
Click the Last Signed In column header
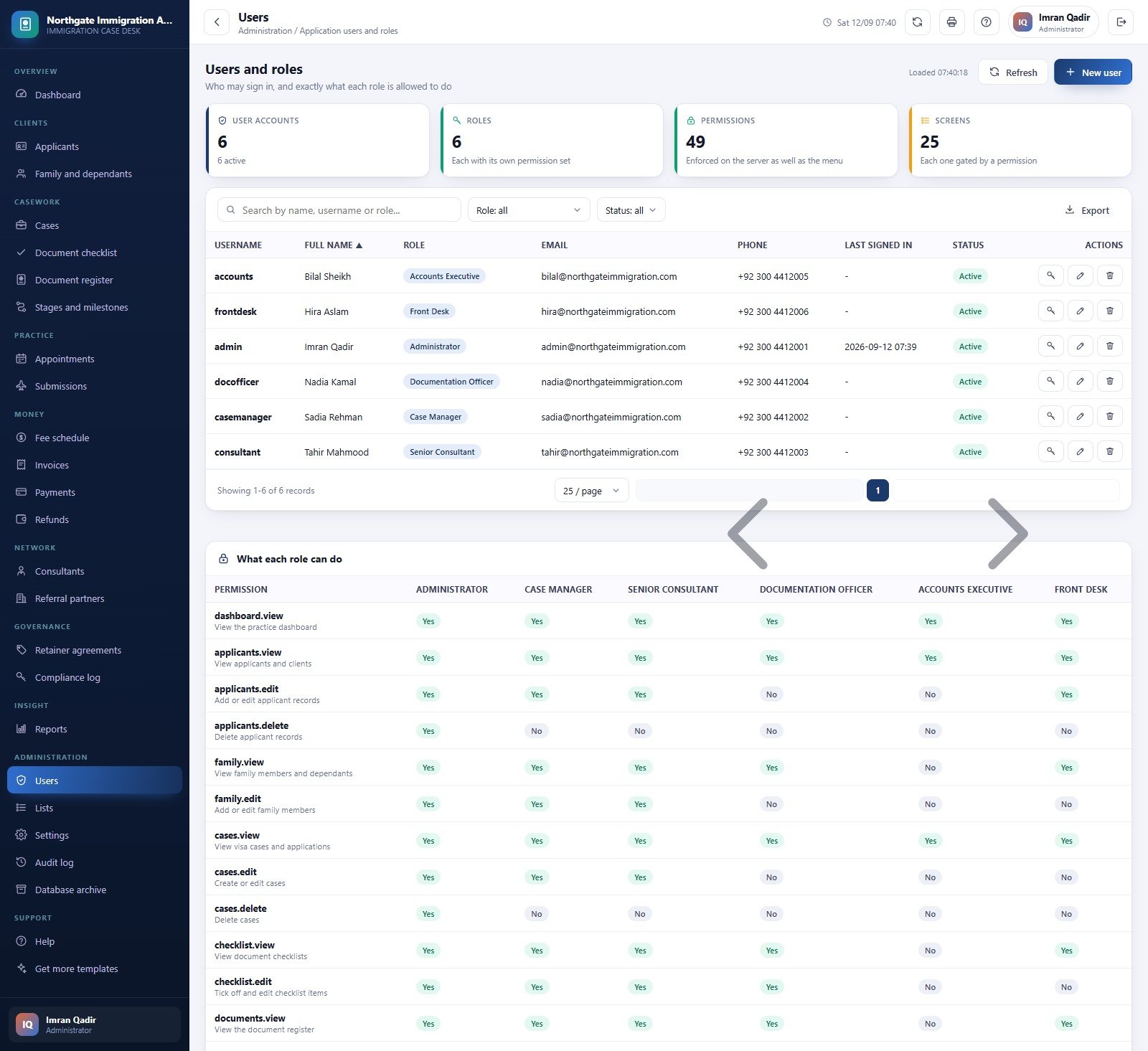click(878, 245)
